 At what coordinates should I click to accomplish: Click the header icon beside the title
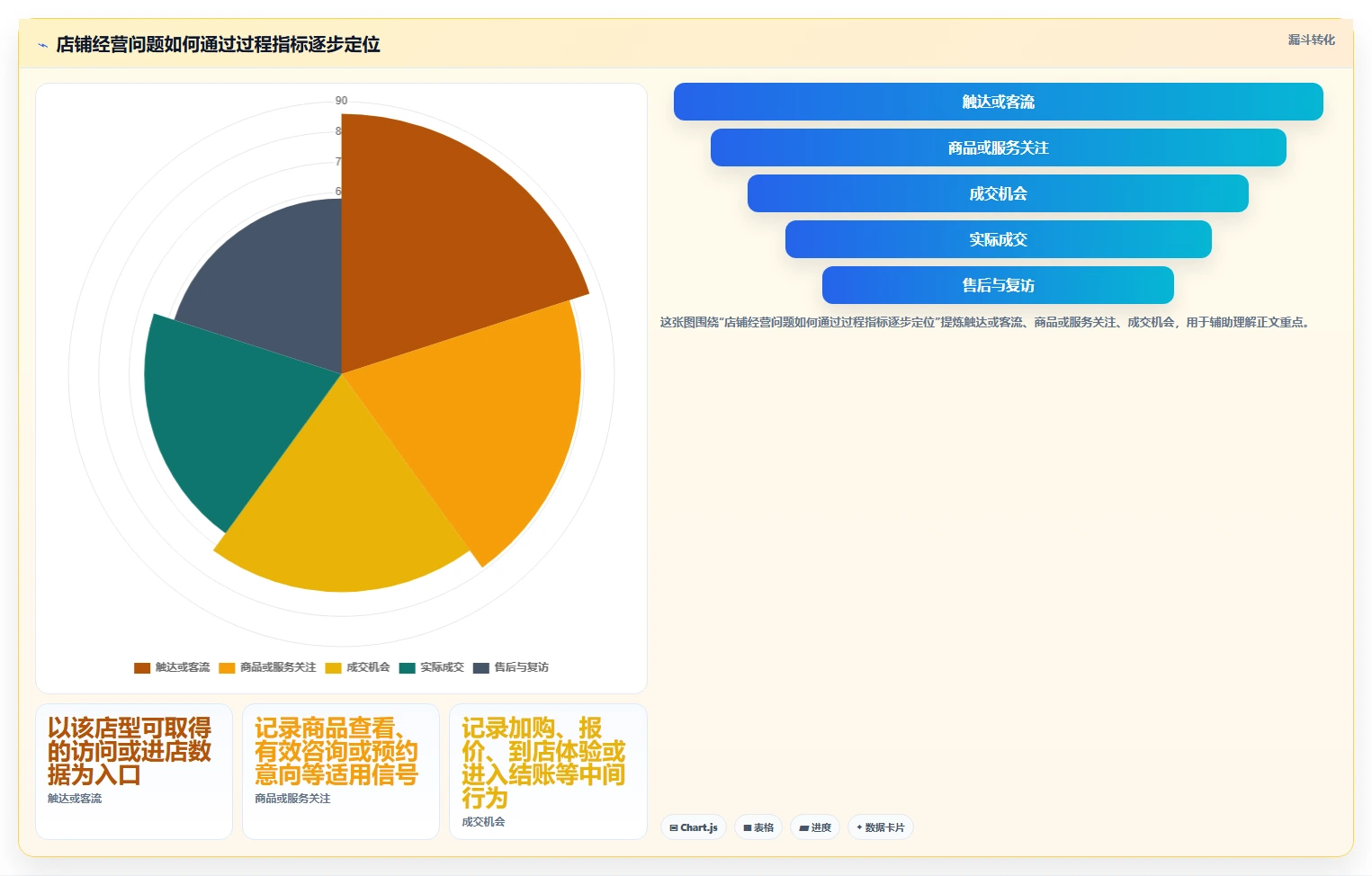click(42, 45)
